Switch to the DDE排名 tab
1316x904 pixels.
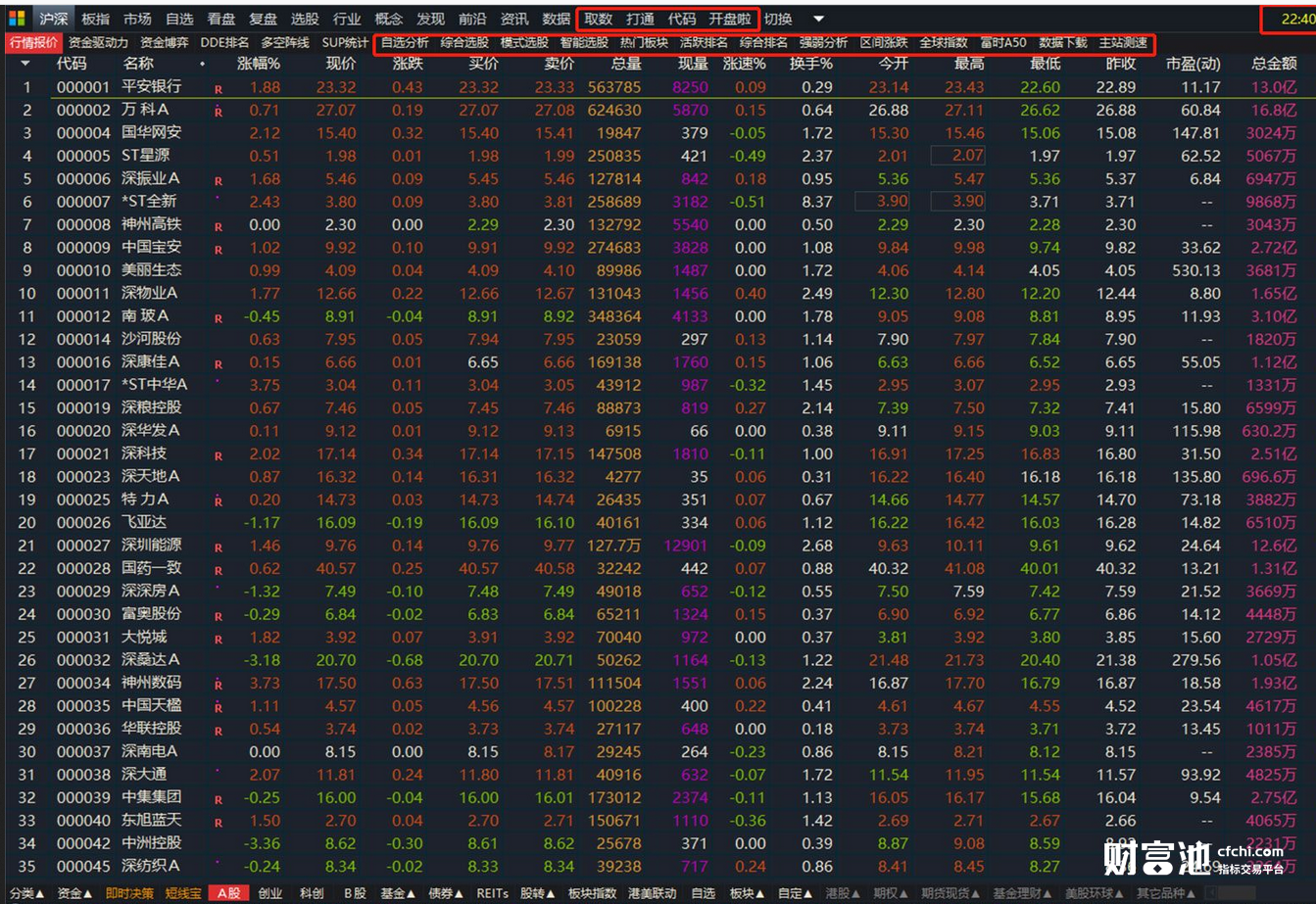point(224,43)
